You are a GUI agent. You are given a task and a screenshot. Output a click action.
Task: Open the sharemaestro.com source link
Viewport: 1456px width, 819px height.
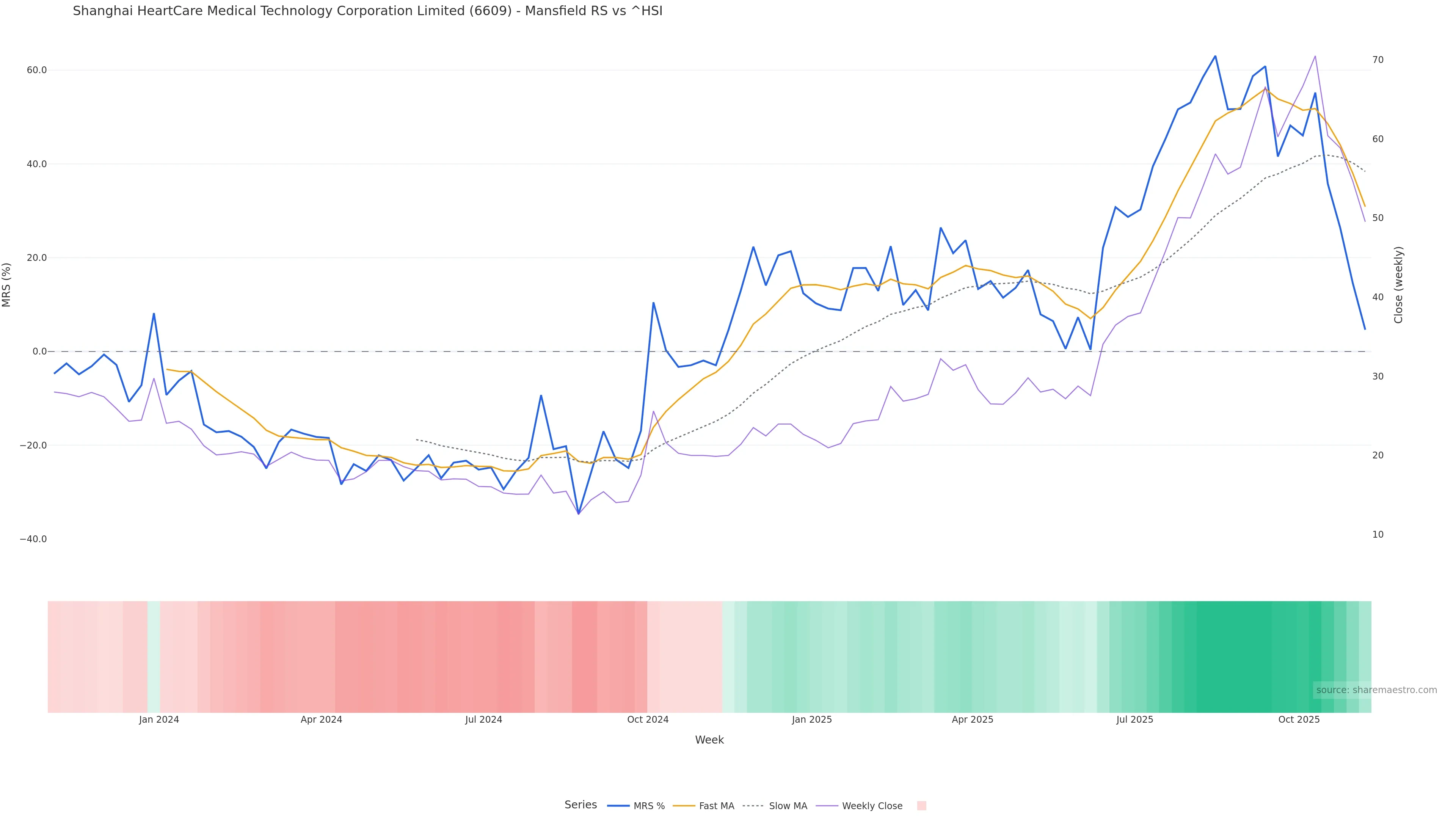(1376, 690)
